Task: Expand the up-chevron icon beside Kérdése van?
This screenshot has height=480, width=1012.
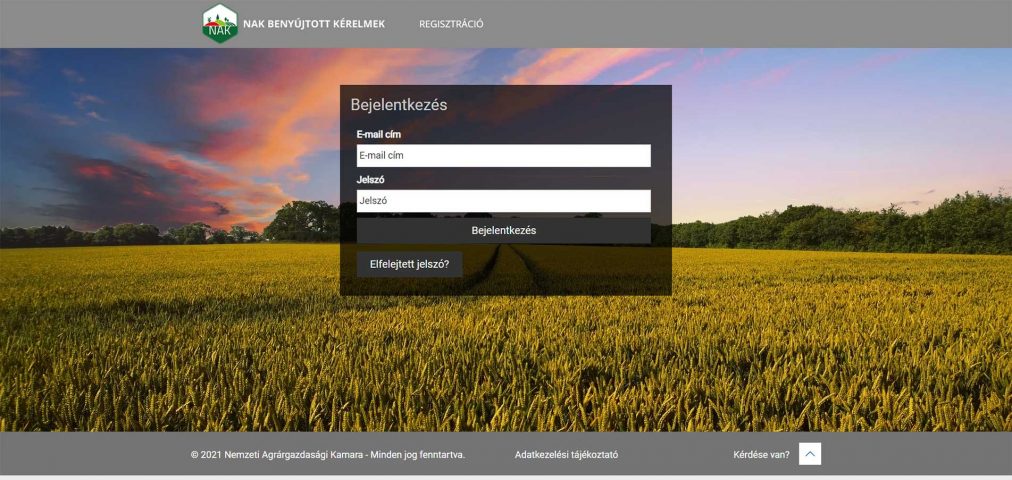Action: point(810,455)
